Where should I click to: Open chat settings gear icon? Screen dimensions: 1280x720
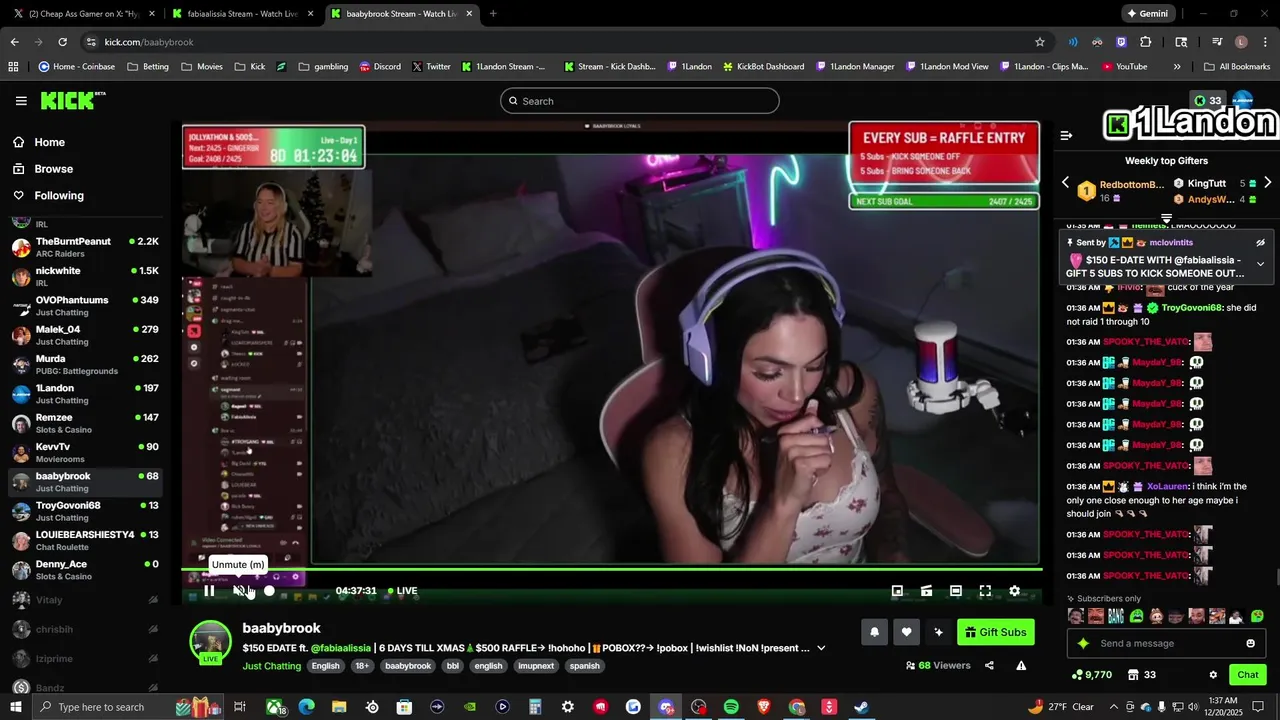(x=1213, y=675)
